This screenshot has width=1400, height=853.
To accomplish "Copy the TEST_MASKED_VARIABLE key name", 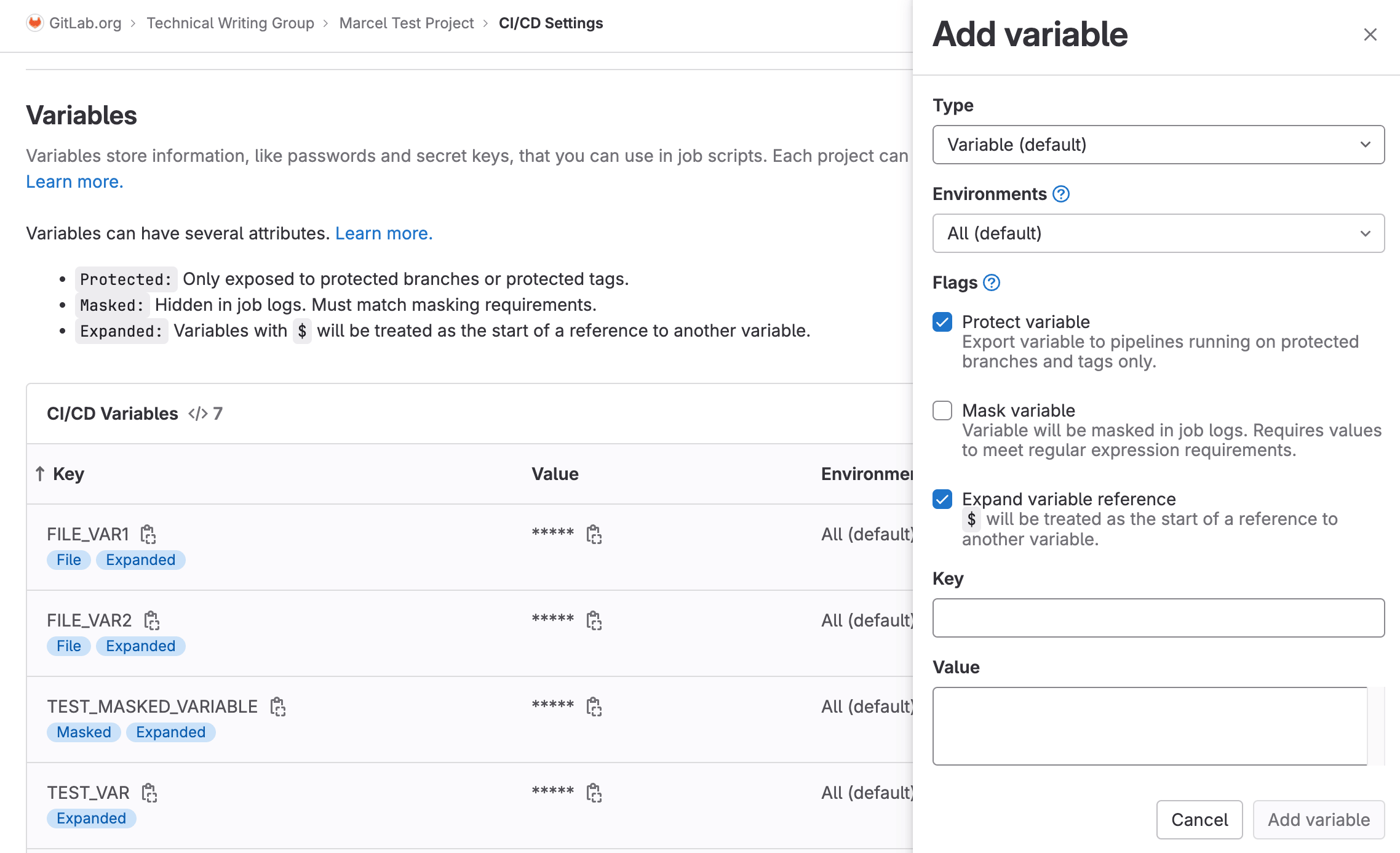I will (277, 707).
